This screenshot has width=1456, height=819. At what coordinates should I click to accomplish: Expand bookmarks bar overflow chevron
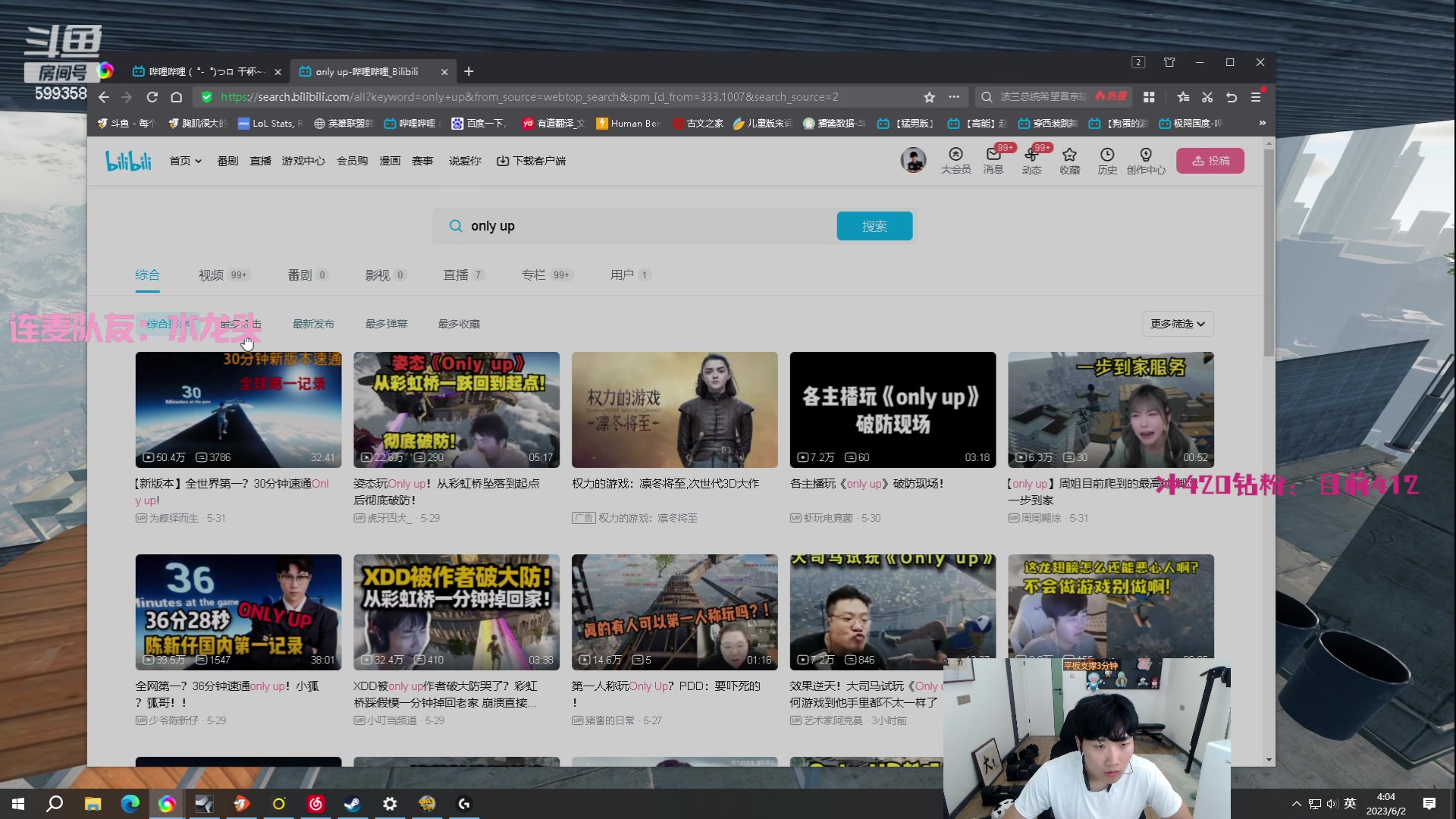1263,123
